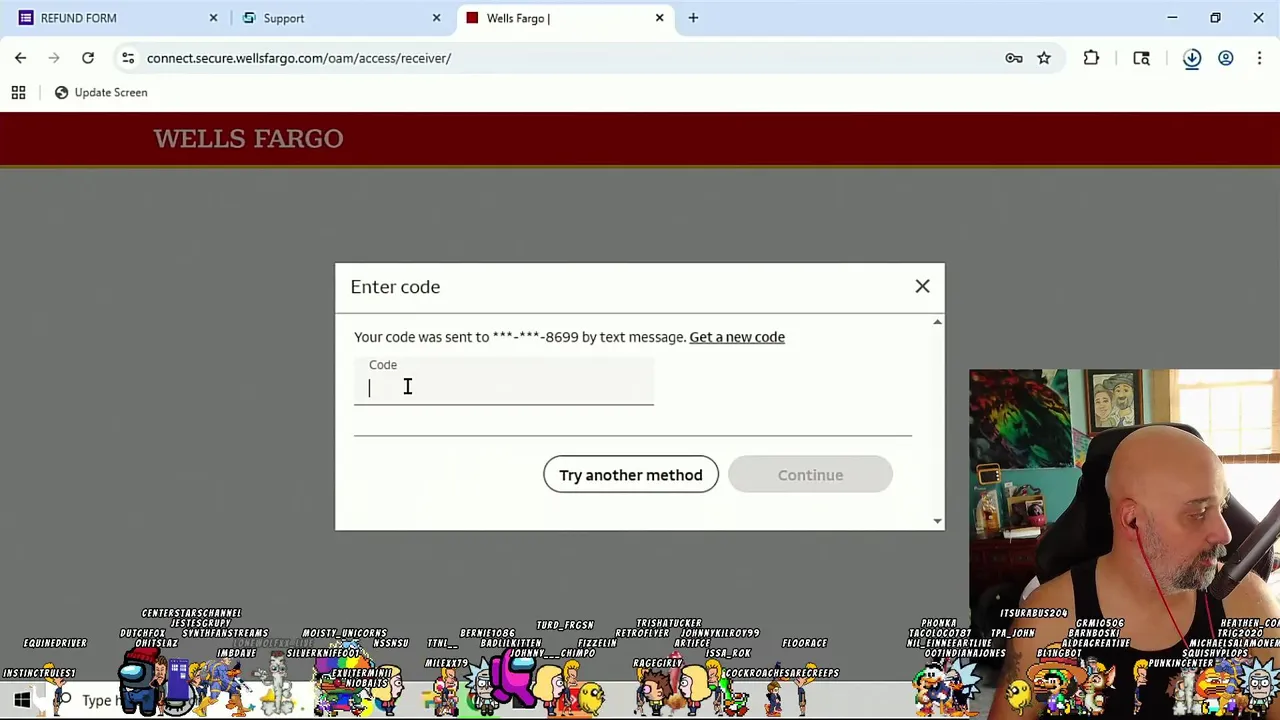Image resolution: width=1280 pixels, height=720 pixels.
Task: Click the dialog scrollbar up arrow
Action: [x=937, y=322]
